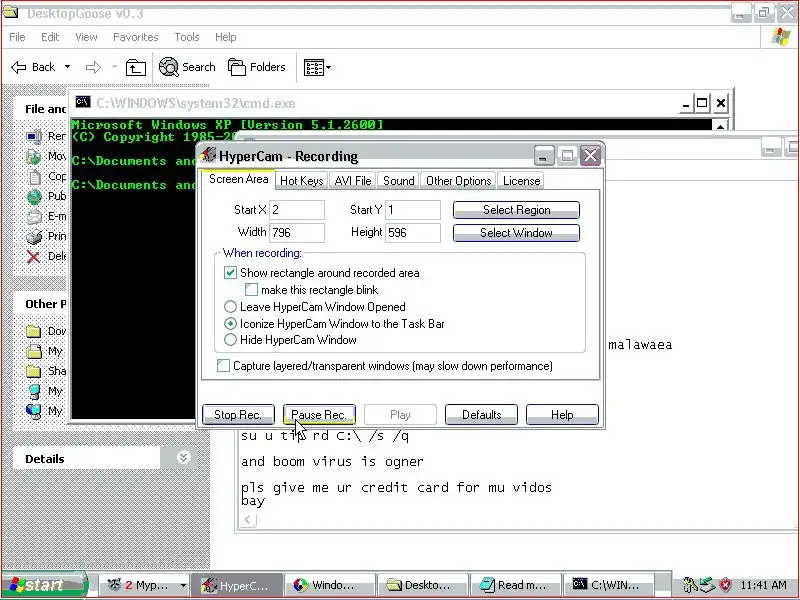Switch to the Other Options tab

tap(459, 181)
